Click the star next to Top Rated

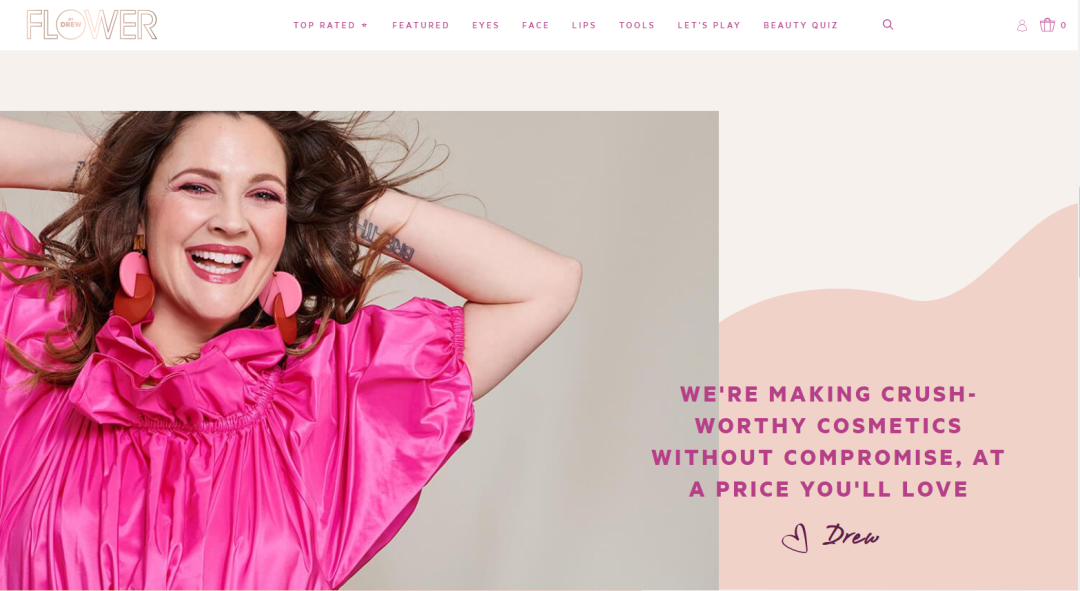[364, 25]
